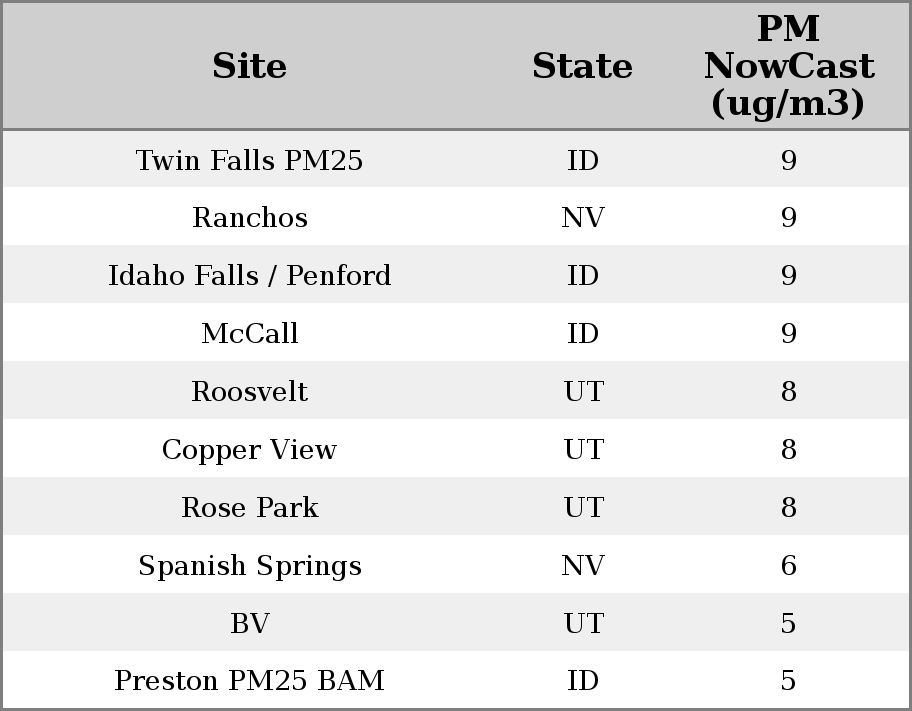Select the McCall site cell
This screenshot has height=711, width=912.
tap(249, 334)
